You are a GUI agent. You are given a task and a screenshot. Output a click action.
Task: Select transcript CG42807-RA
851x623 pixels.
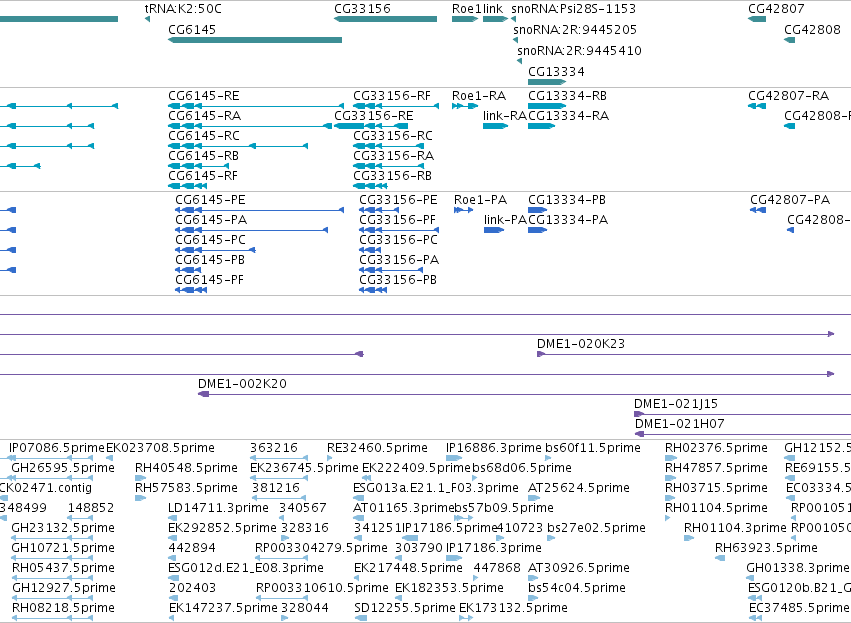[757, 106]
